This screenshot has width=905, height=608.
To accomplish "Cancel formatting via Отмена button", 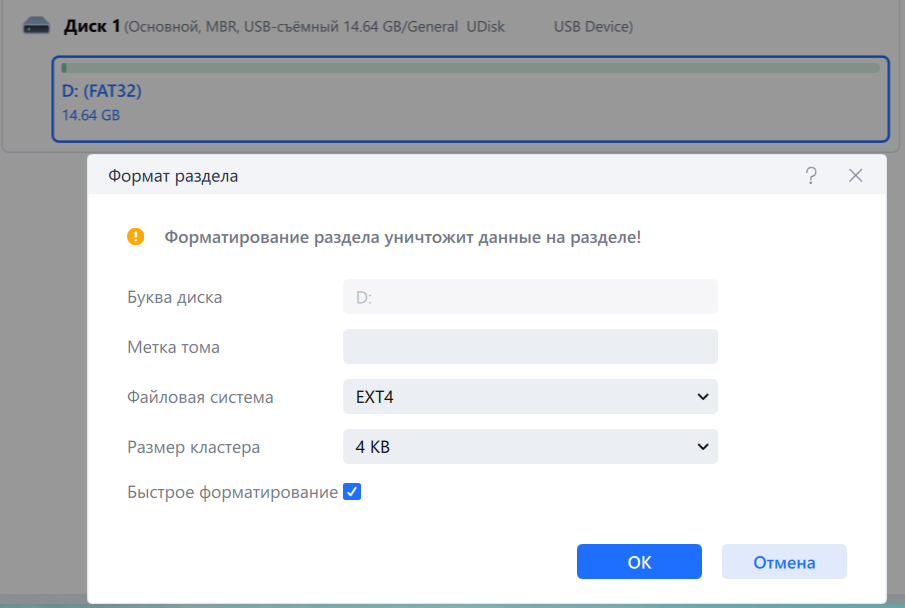I will pos(784,561).
